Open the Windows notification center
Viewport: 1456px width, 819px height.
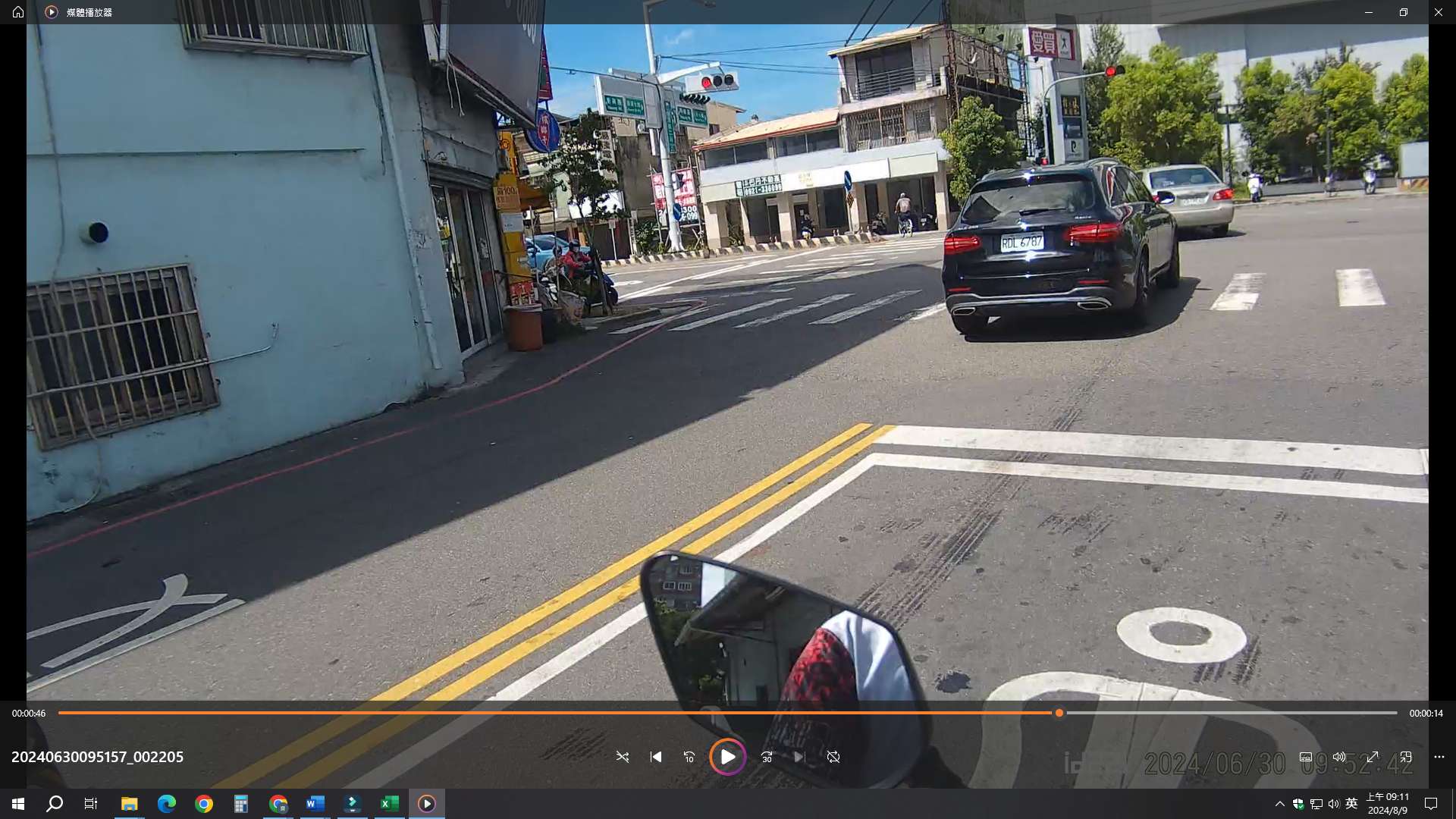(x=1431, y=804)
